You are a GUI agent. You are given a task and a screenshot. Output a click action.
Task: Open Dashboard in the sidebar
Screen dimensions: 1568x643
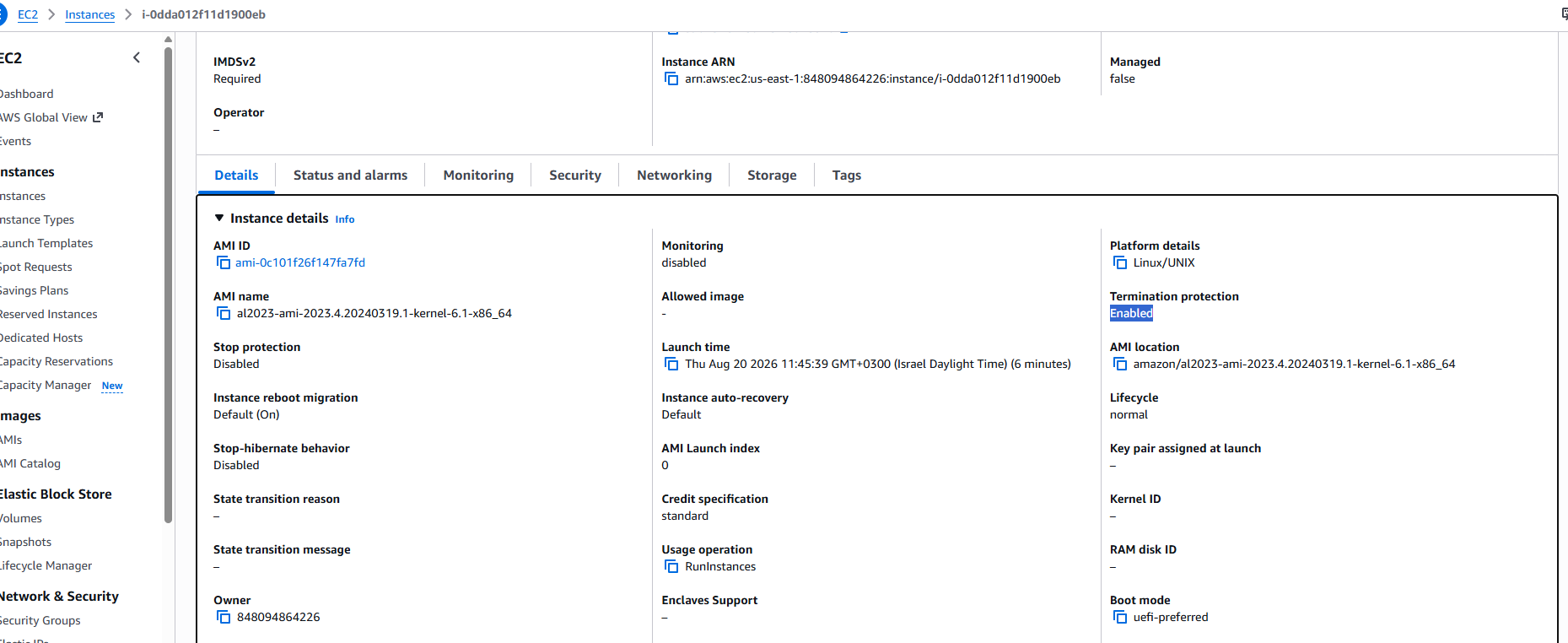click(25, 94)
